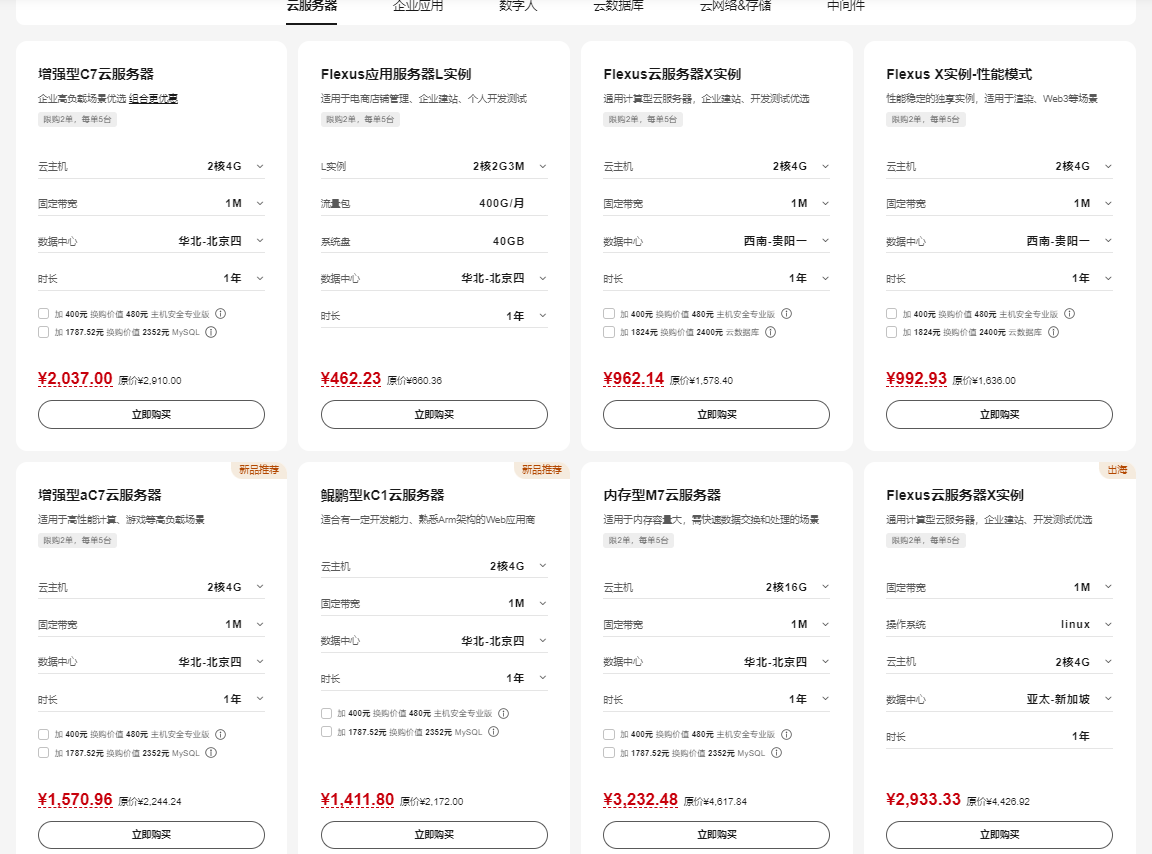Purchase Flexus X实例-性能模式 with 立即购买

[x=999, y=415]
